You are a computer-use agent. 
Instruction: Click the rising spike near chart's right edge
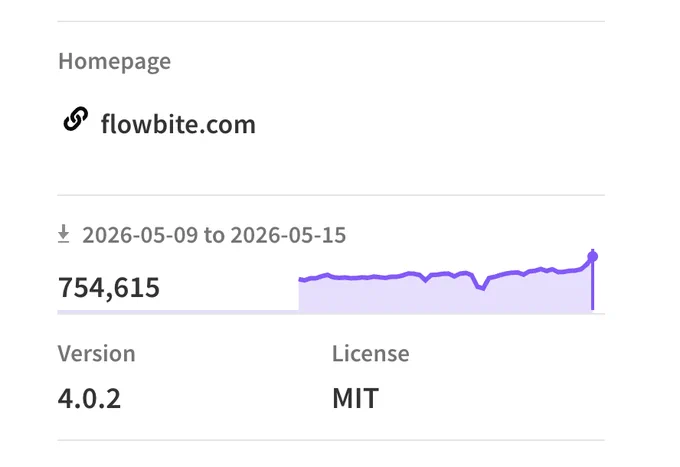point(586,264)
